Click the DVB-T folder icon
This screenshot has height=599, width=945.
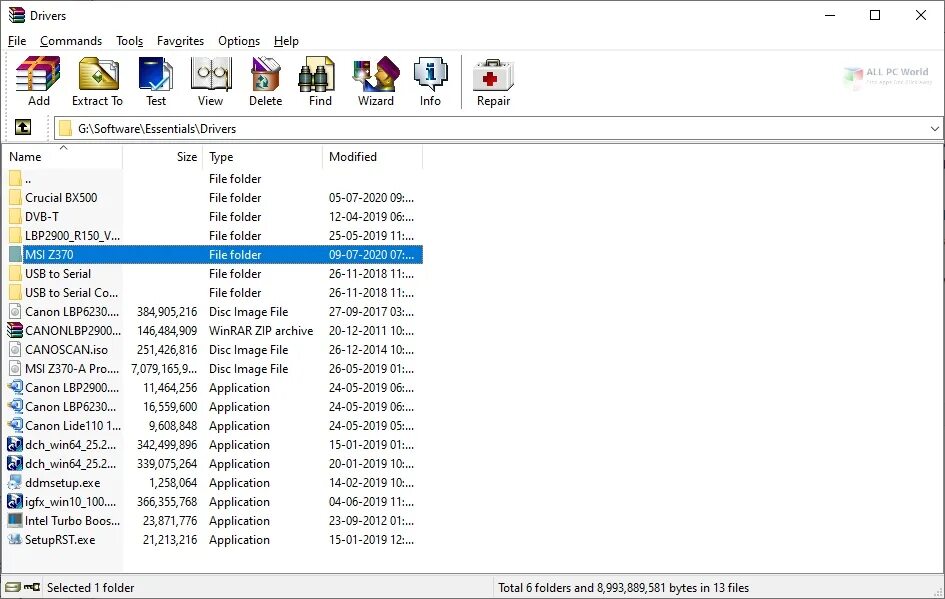[x=15, y=216]
